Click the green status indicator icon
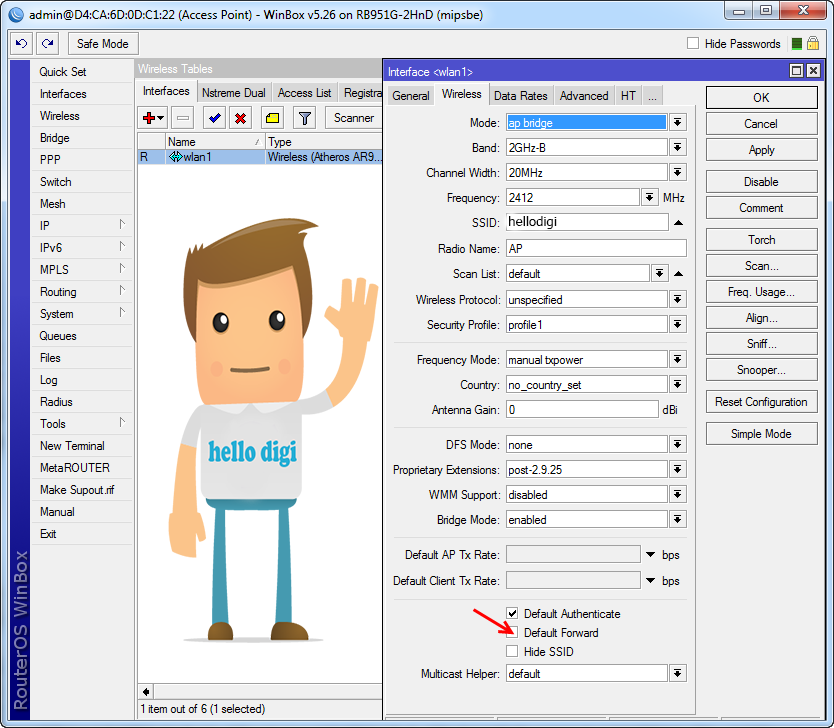 (x=796, y=44)
